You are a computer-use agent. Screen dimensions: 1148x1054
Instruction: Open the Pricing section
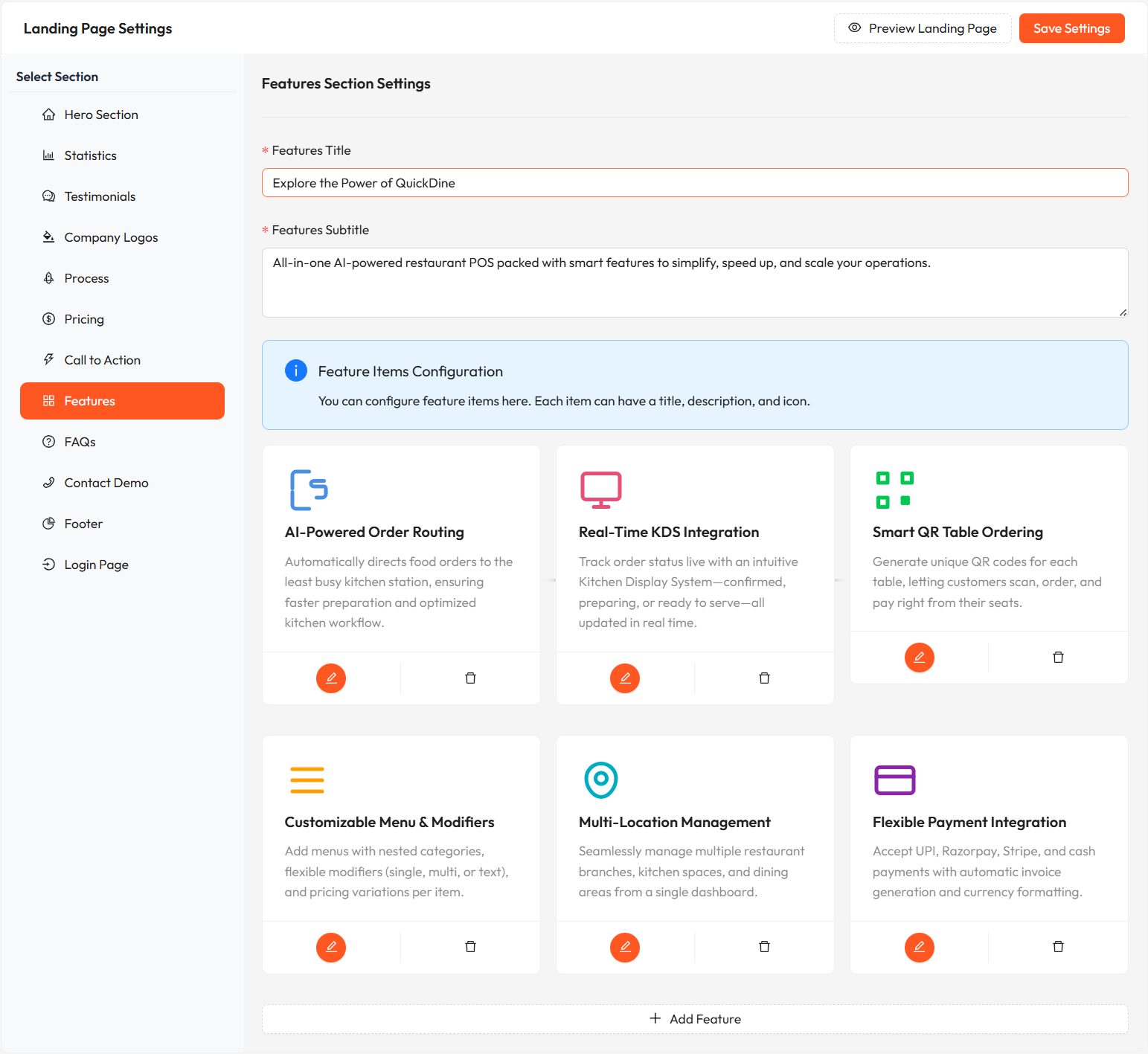(x=122, y=319)
